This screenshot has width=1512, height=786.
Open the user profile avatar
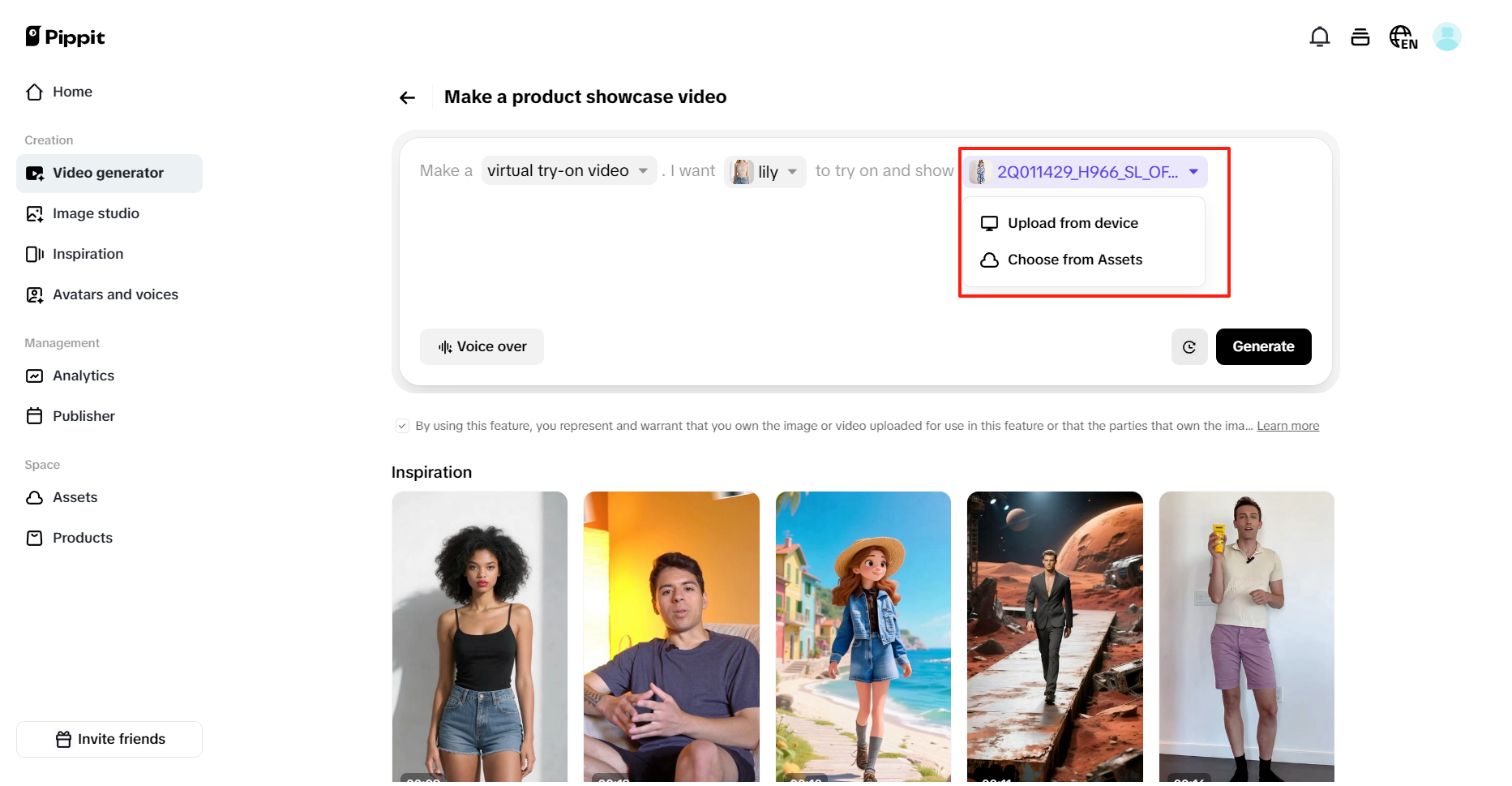pyautogui.click(x=1446, y=37)
